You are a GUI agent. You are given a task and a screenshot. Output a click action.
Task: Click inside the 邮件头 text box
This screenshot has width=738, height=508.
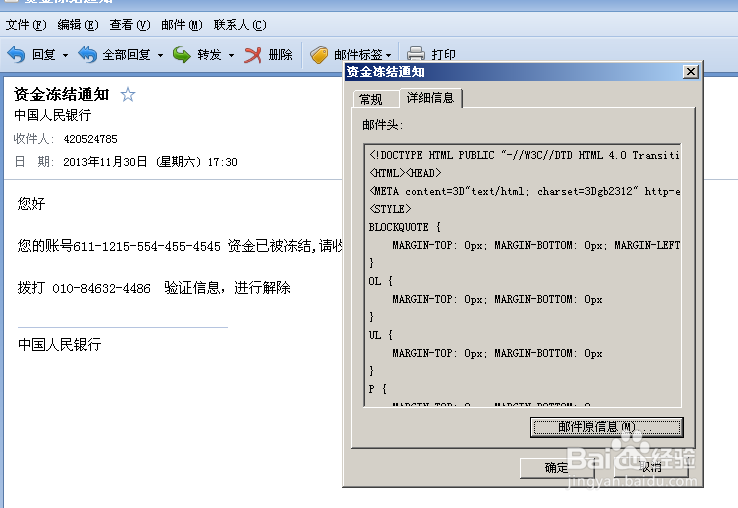(x=522, y=275)
